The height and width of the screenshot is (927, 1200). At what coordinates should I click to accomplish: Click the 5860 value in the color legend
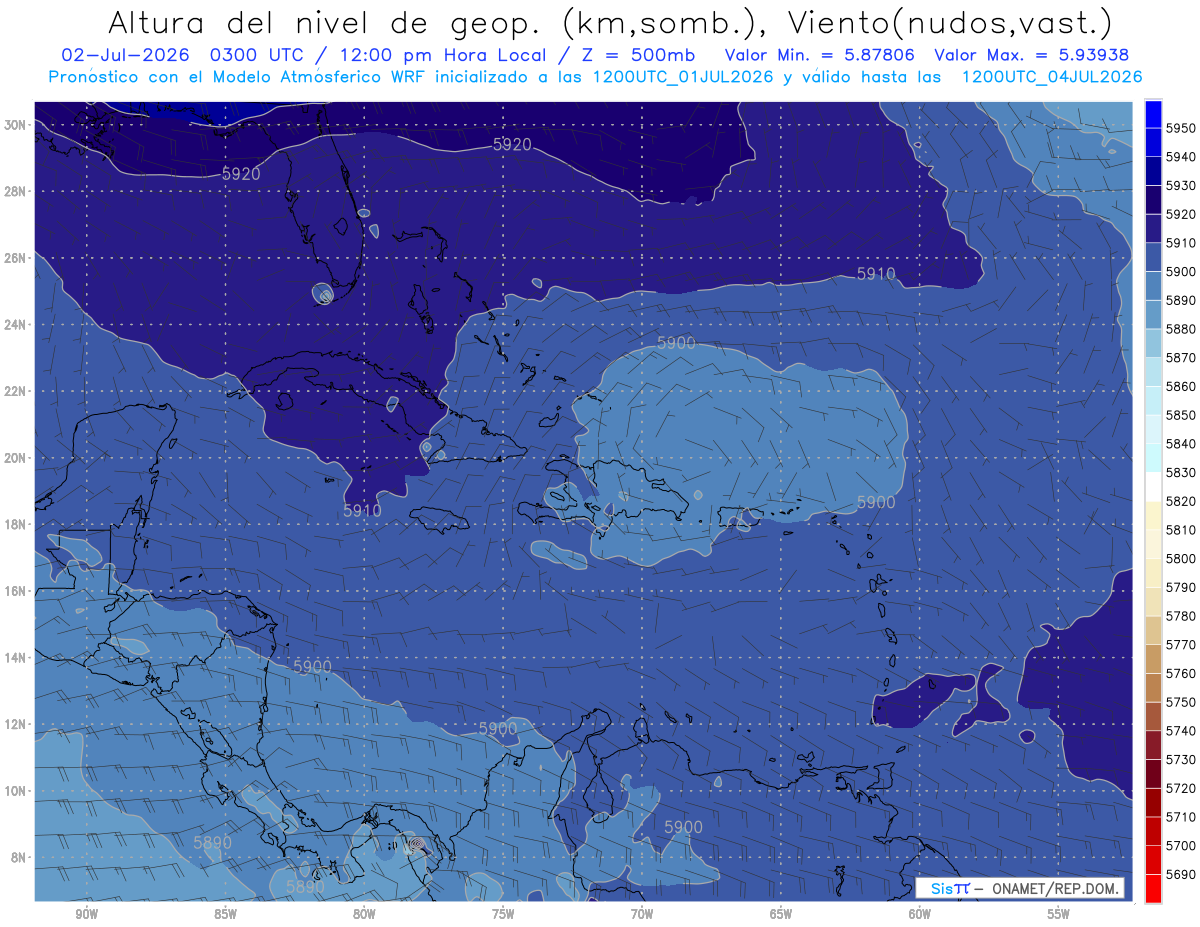point(1181,386)
